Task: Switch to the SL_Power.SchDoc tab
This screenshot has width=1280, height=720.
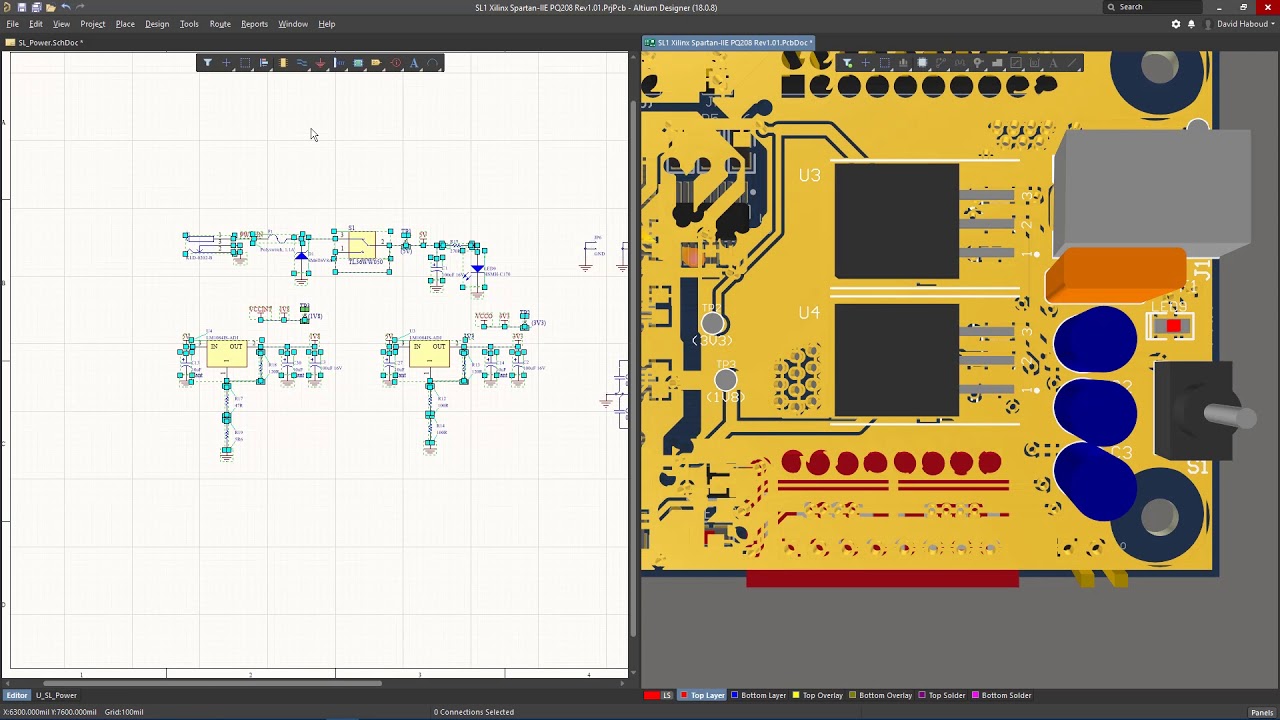Action: coord(46,43)
